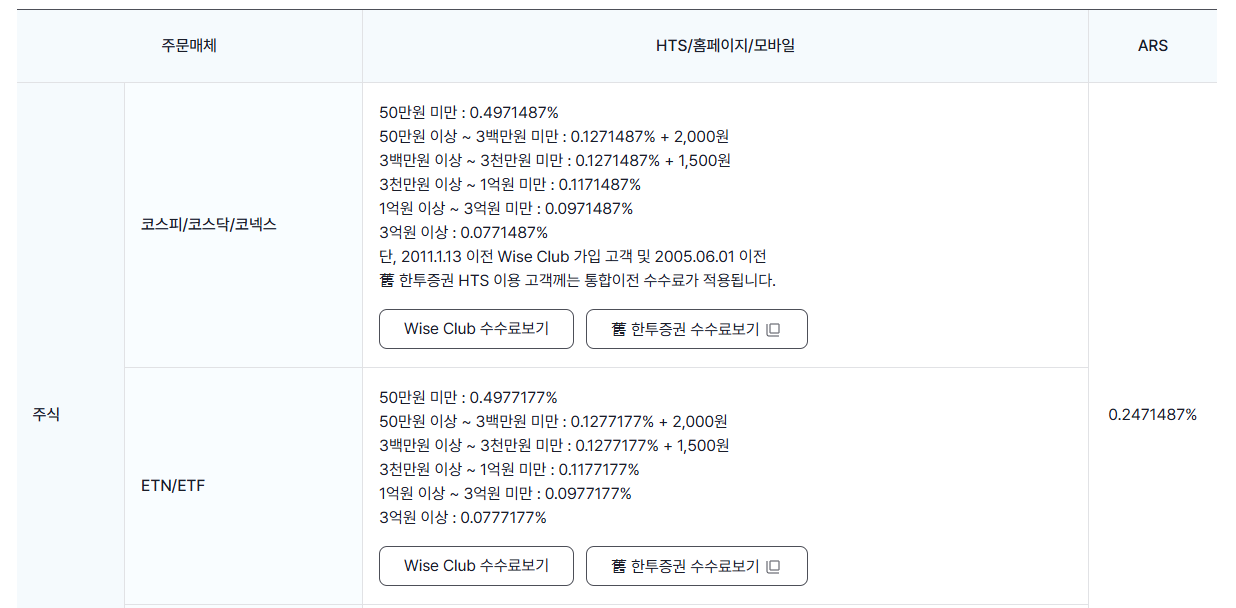Click the ARS column header
This screenshot has width=1236, height=608.
coord(1155,45)
